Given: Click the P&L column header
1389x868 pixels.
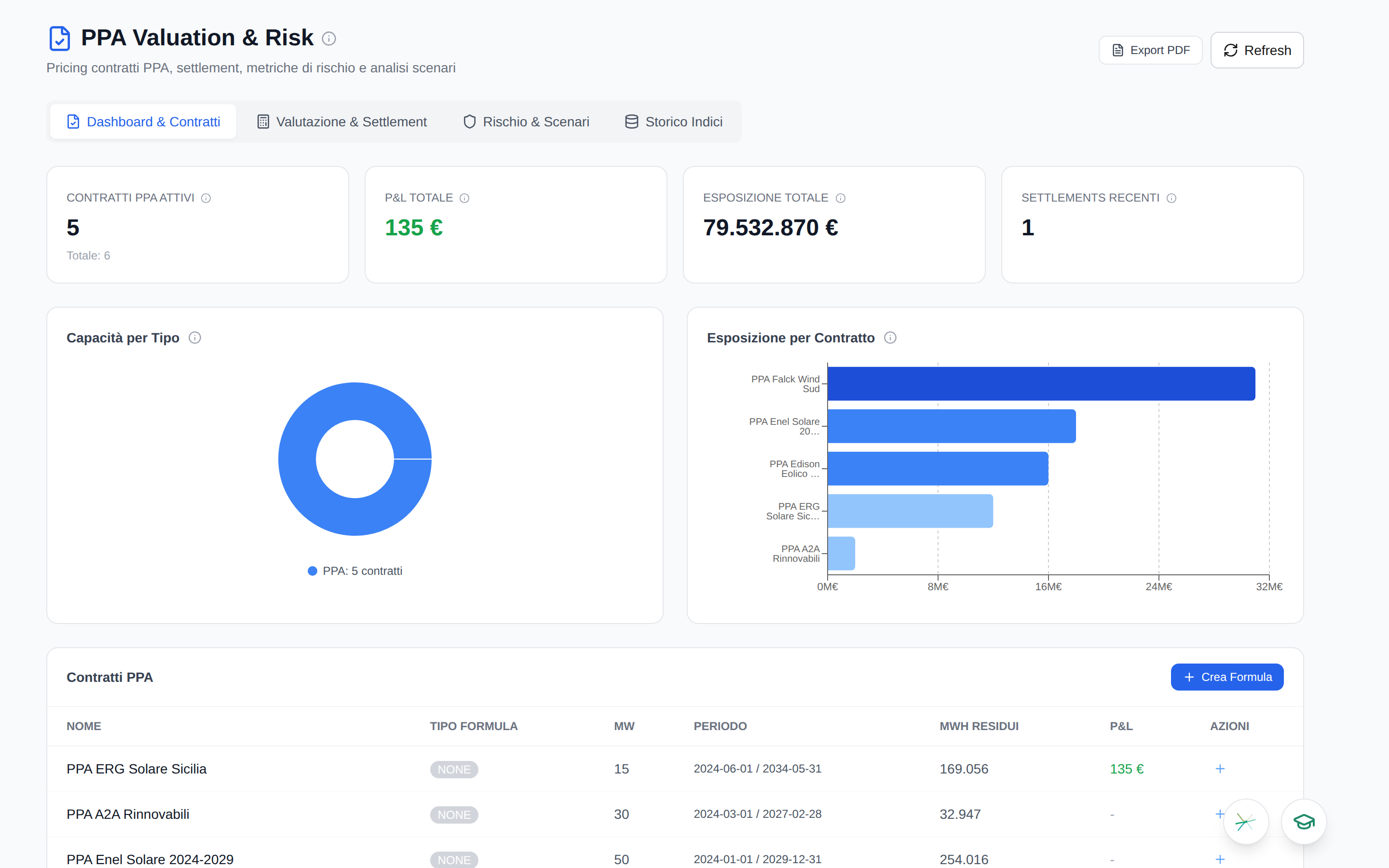Looking at the screenshot, I should (1121, 726).
